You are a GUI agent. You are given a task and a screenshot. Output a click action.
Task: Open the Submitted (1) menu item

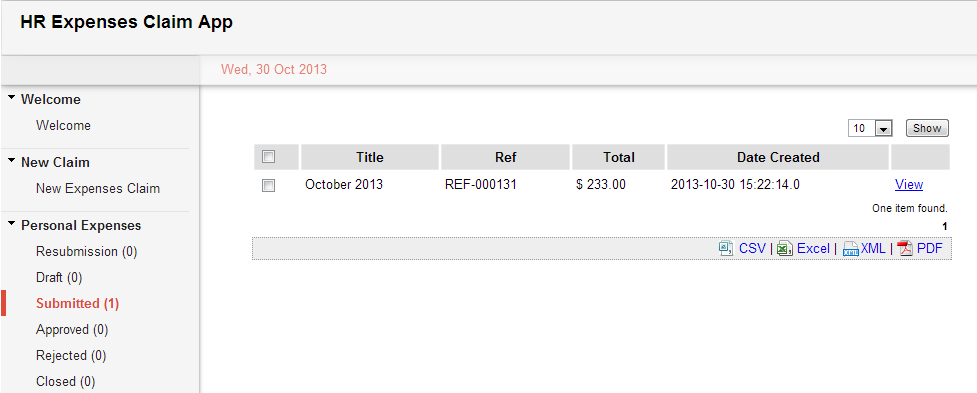pos(77,303)
